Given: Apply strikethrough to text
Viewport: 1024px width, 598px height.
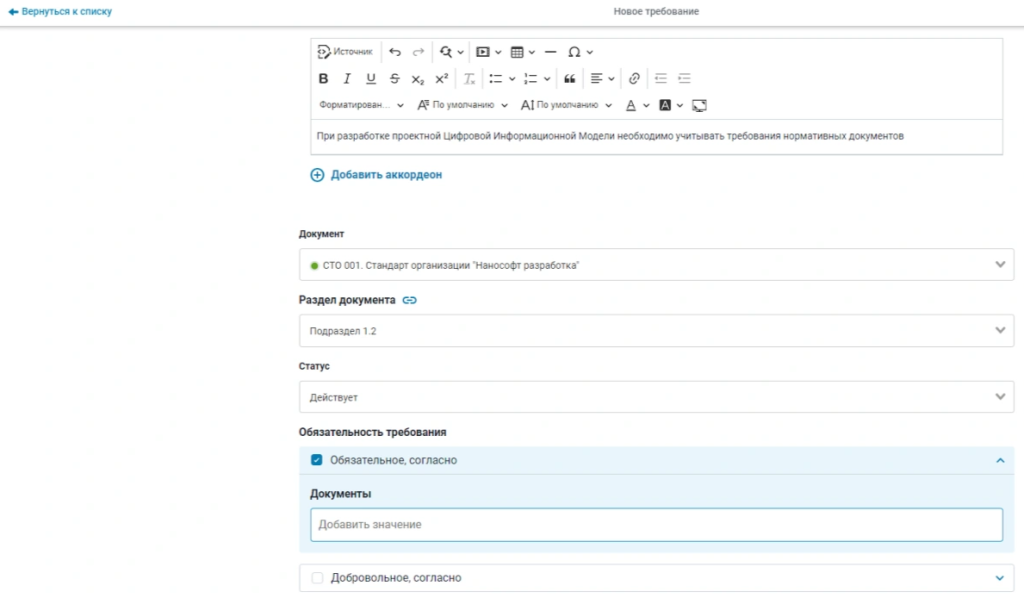Looking at the screenshot, I should [x=393, y=78].
